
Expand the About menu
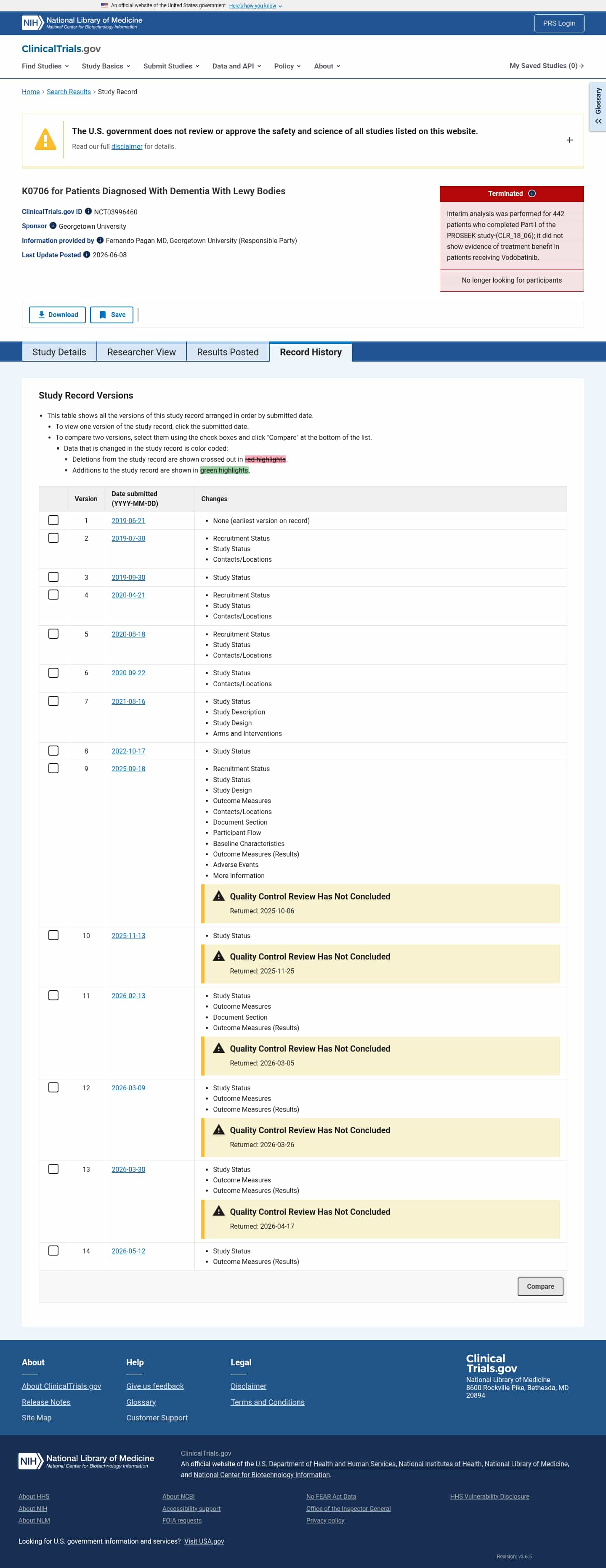coord(327,66)
